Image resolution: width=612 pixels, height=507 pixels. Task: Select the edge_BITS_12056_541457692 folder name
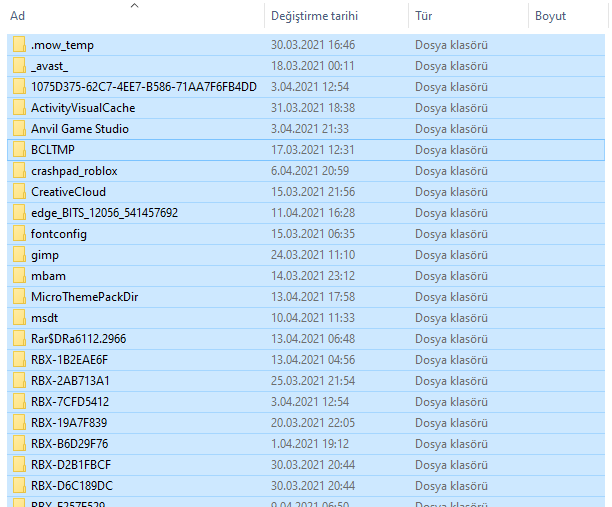[x=104, y=213]
